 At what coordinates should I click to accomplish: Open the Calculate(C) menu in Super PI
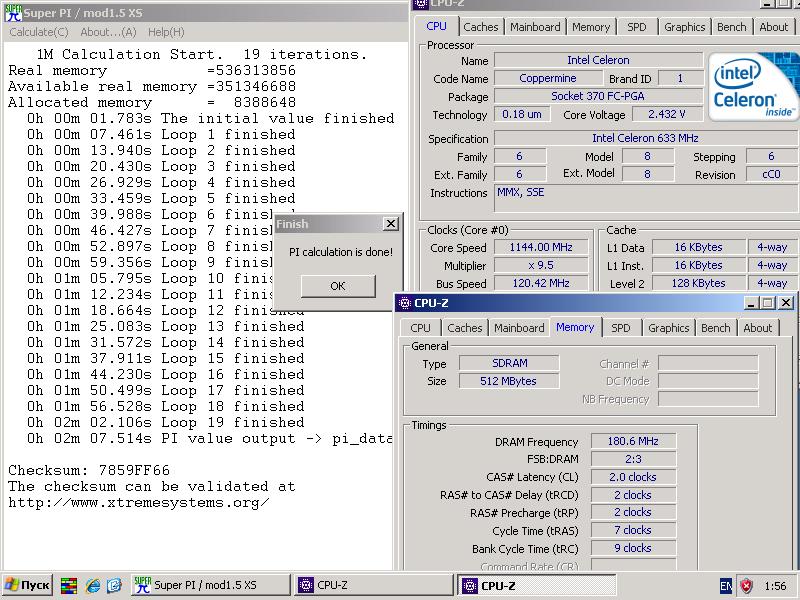pyautogui.click(x=39, y=32)
